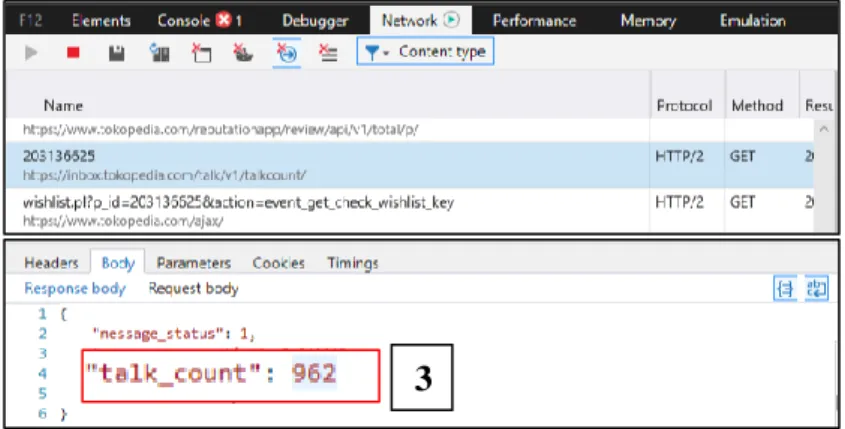Click the talk_count value 962

tap(314, 373)
